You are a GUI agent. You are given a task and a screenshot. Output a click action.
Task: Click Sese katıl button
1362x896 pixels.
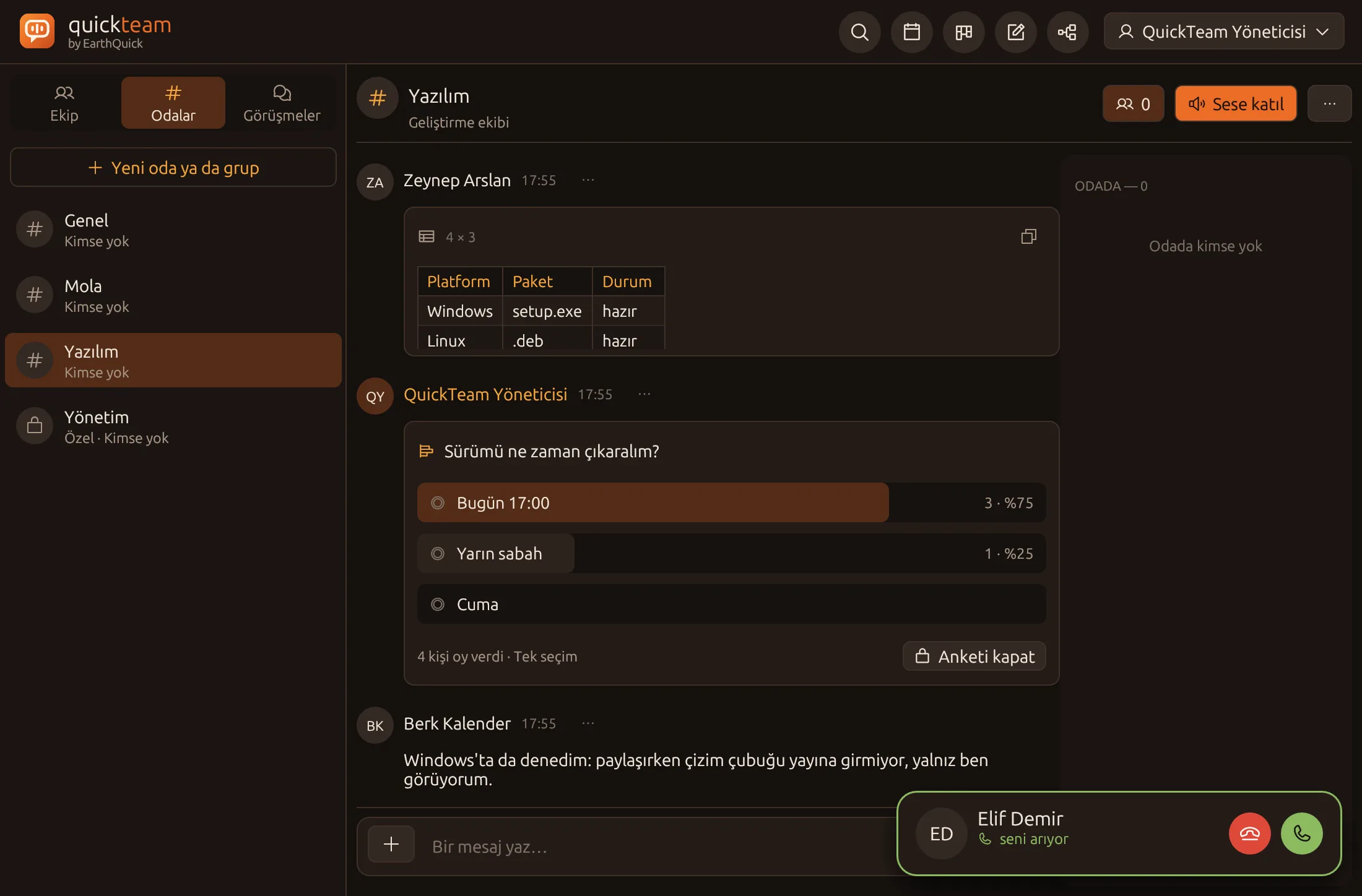(1235, 103)
